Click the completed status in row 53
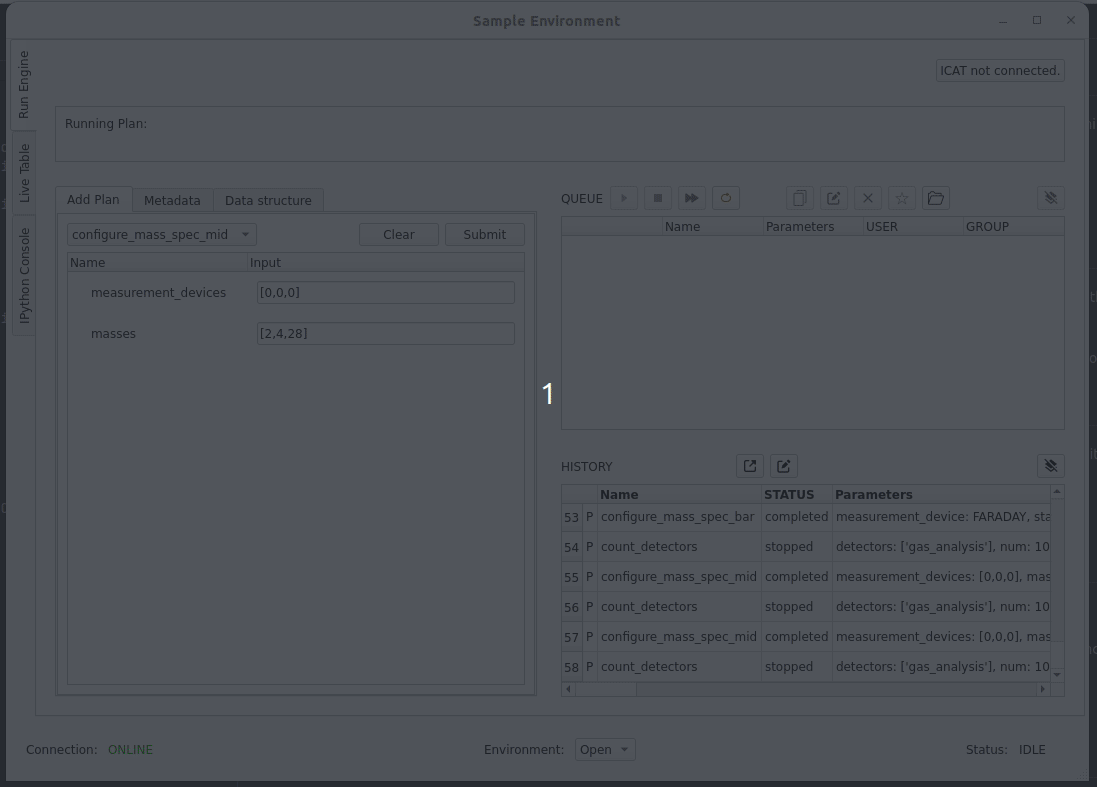Viewport: 1097px width, 787px height. (796, 517)
